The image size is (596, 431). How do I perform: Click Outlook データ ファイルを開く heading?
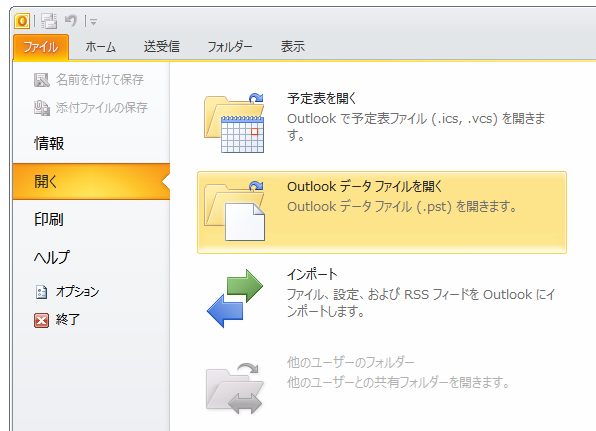click(x=365, y=187)
